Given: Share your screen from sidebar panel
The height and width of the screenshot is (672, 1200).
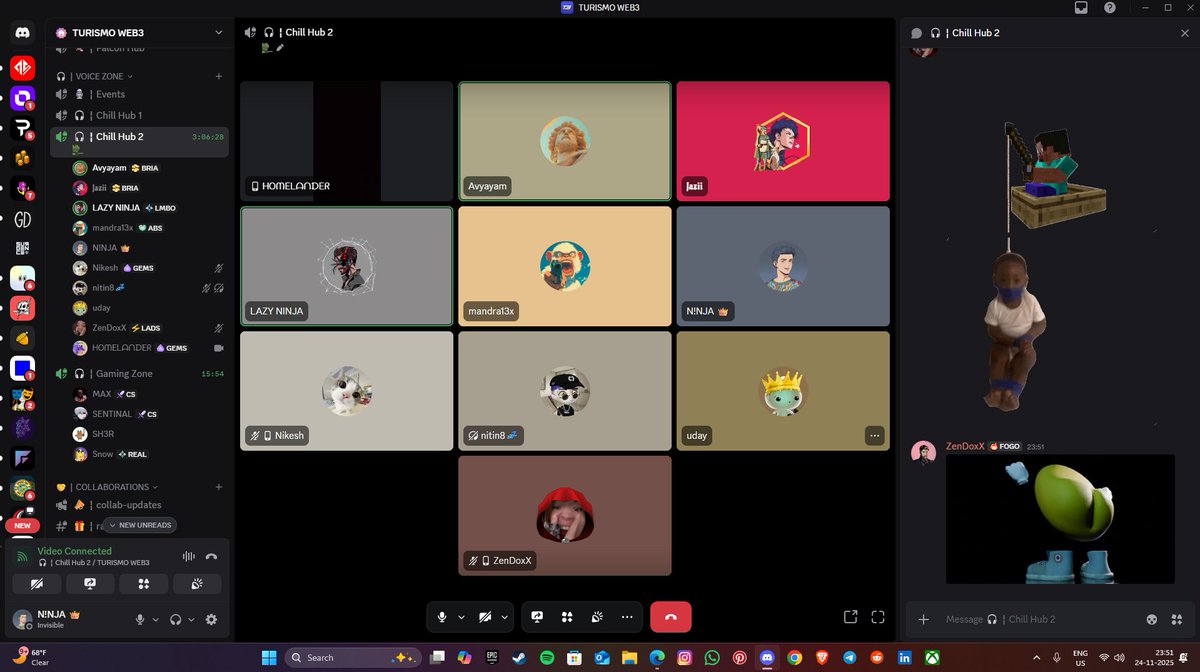Looking at the screenshot, I should coord(90,584).
